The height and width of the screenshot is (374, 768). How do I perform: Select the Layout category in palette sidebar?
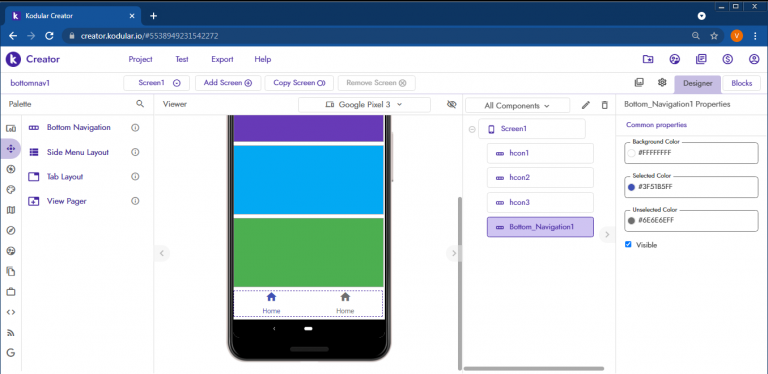coord(11,148)
